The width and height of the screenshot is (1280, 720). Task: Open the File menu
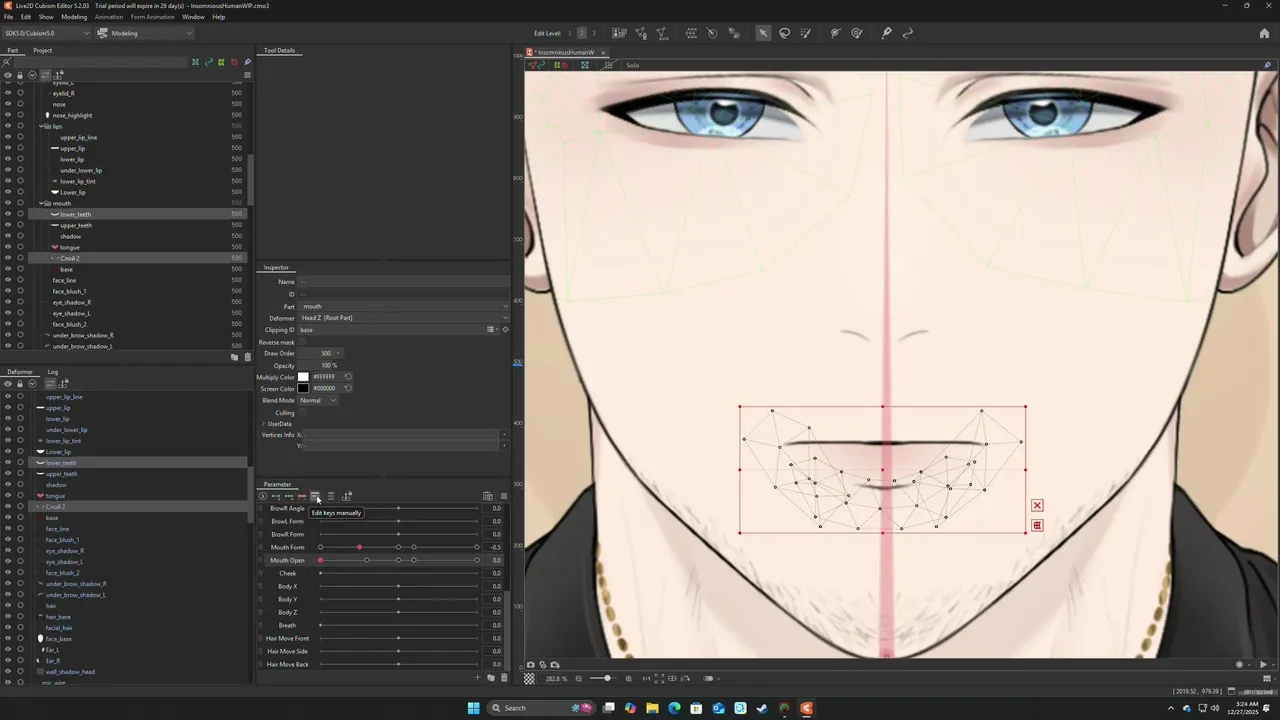9,17
